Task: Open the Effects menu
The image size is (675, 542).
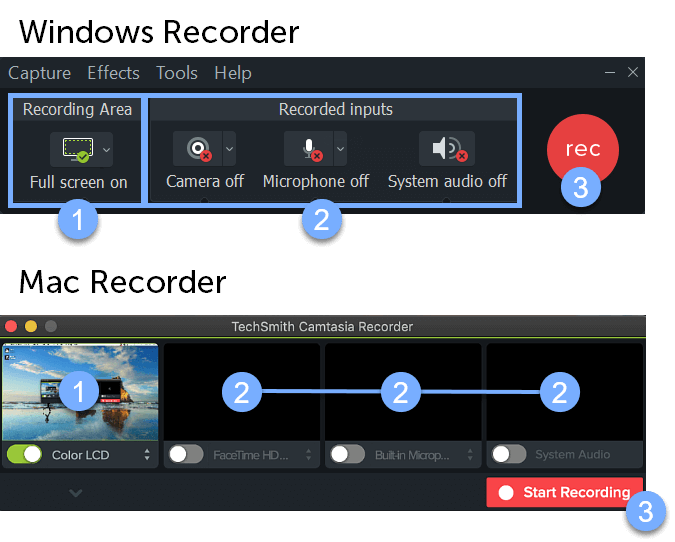Action: tap(114, 73)
